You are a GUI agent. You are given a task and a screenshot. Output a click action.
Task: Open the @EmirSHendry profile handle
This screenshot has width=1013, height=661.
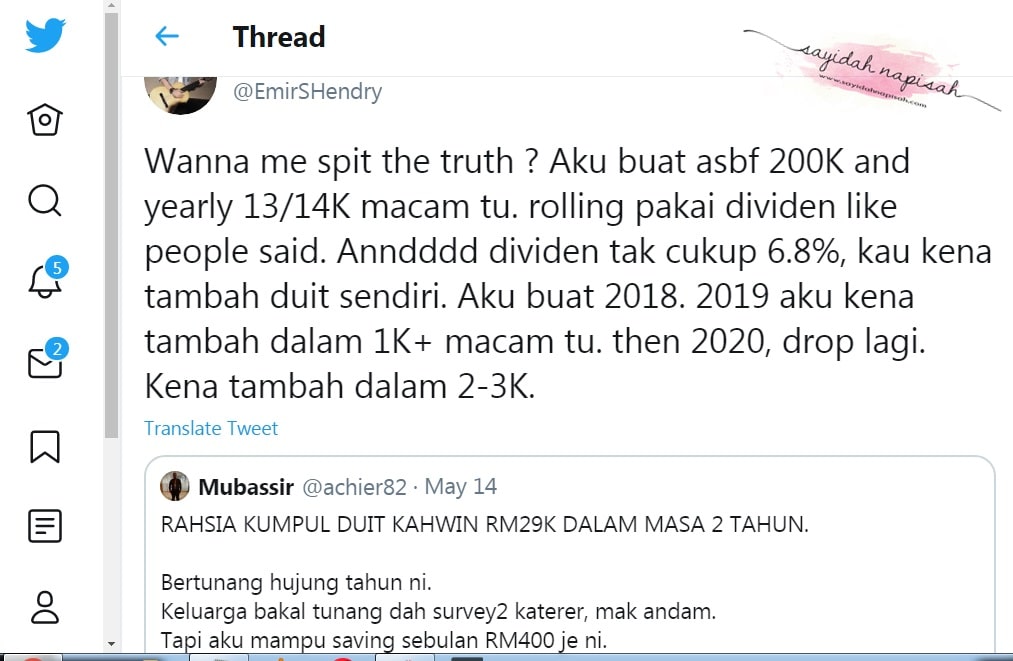[x=308, y=92]
